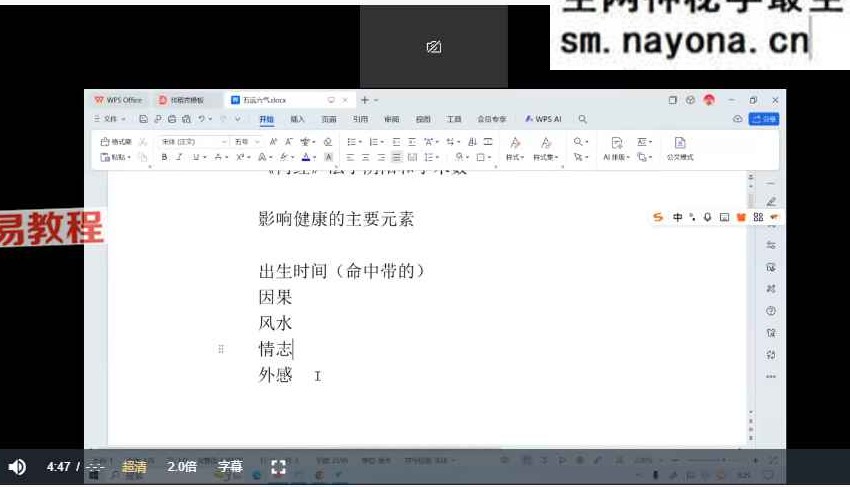This screenshot has height=487, width=850.
Task: Open the 插入 Insert ribbon tab
Action: (x=297, y=119)
